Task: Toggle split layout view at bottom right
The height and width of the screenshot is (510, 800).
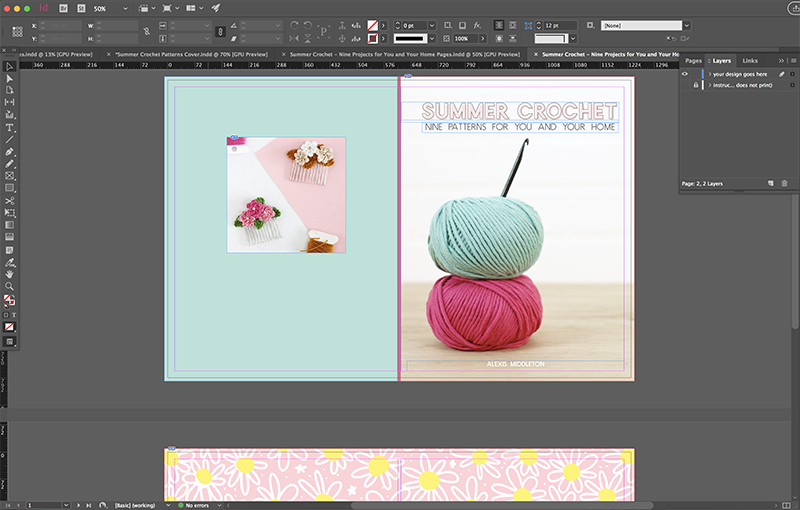Action: coord(787,505)
